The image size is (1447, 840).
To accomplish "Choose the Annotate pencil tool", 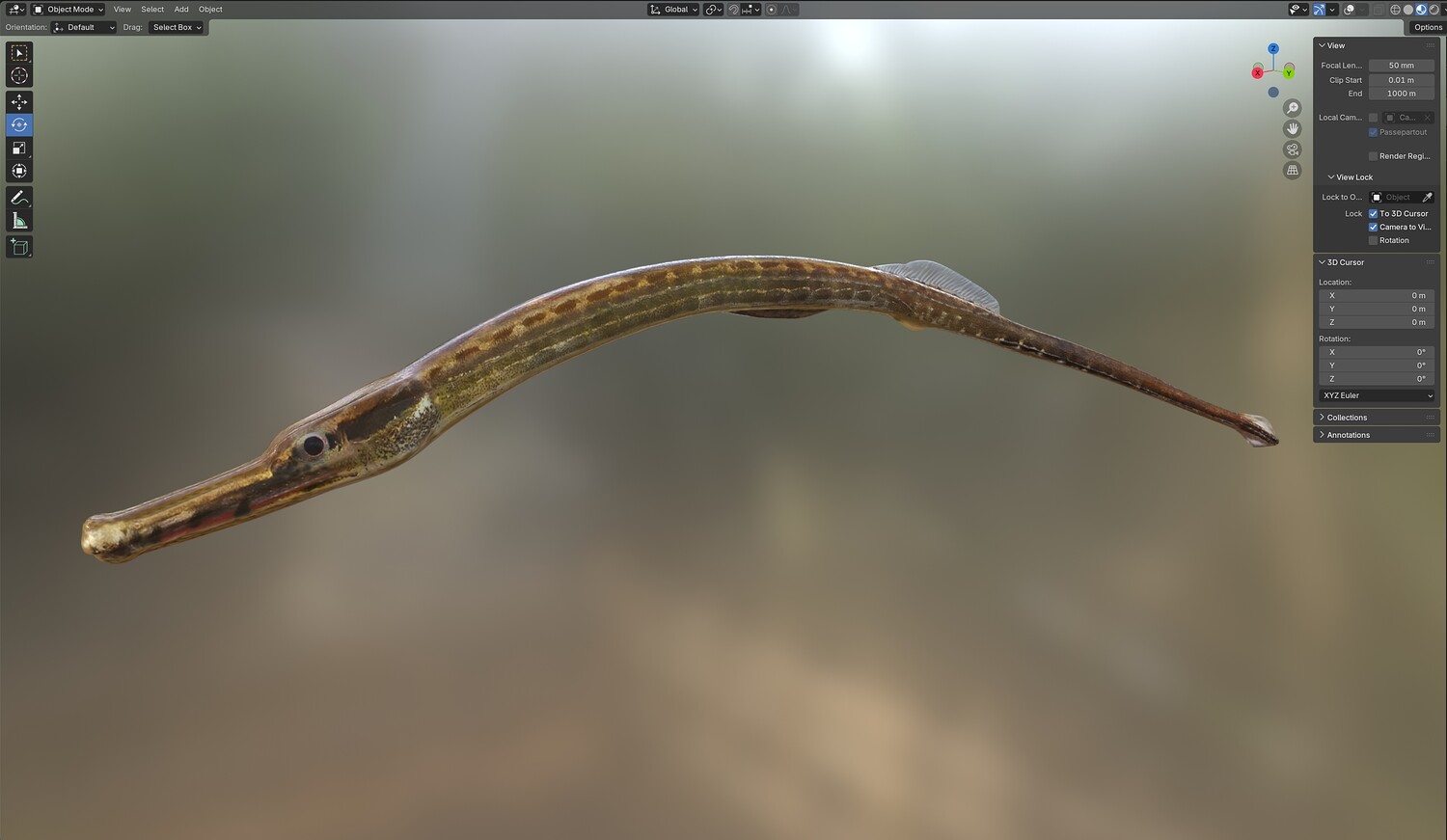I will coord(19,198).
